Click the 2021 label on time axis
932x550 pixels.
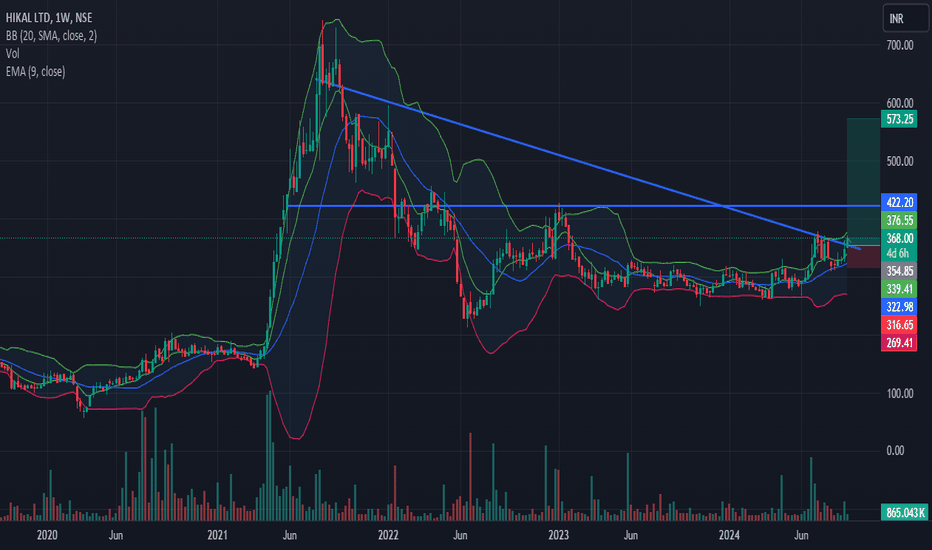coord(218,535)
